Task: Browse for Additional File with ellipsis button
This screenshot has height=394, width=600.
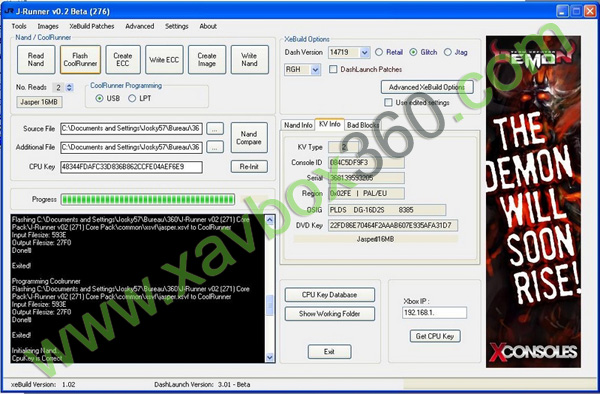Action: [215, 147]
